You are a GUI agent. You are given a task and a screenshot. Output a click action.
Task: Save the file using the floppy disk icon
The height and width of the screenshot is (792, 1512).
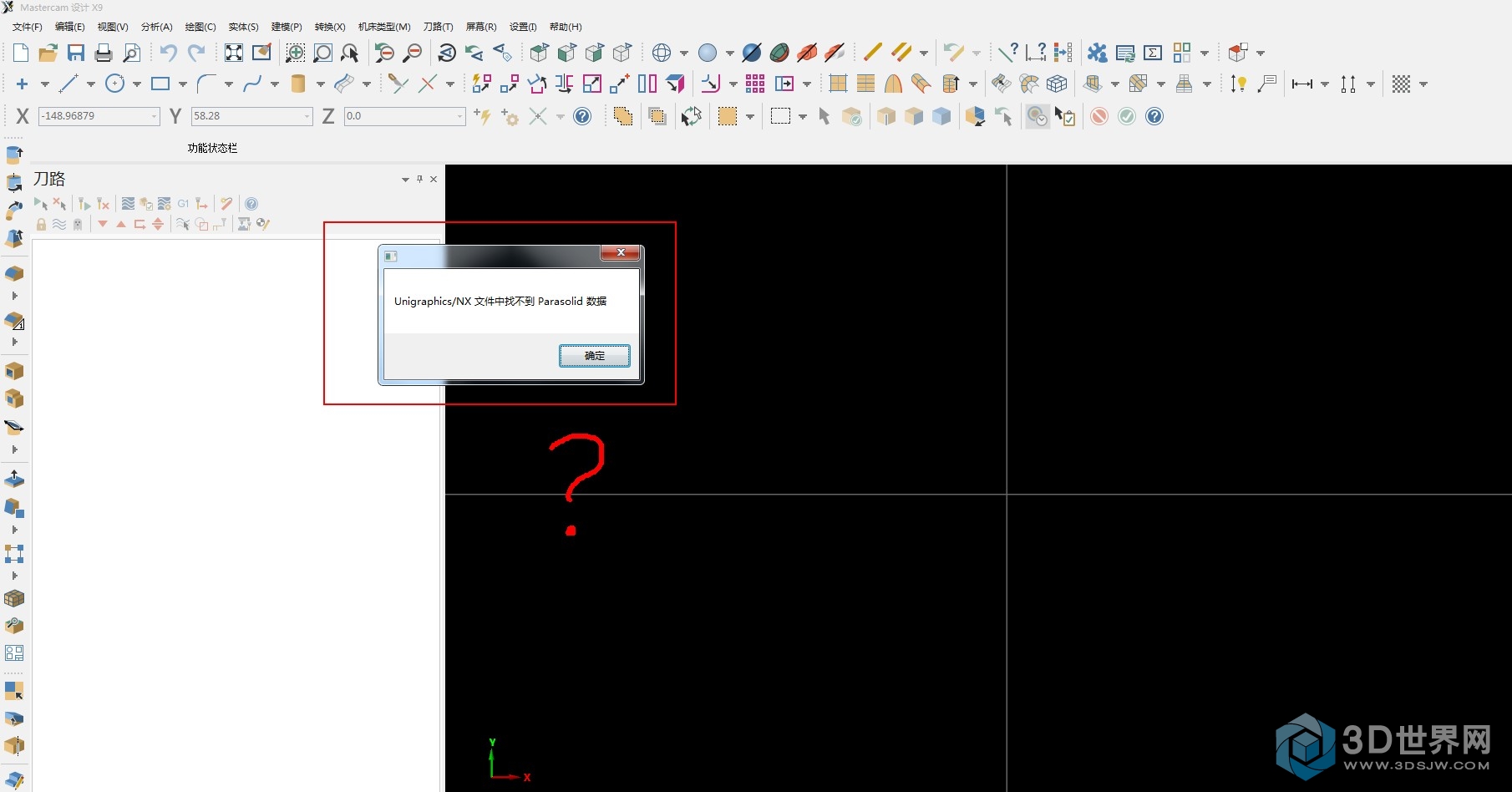pyautogui.click(x=76, y=53)
